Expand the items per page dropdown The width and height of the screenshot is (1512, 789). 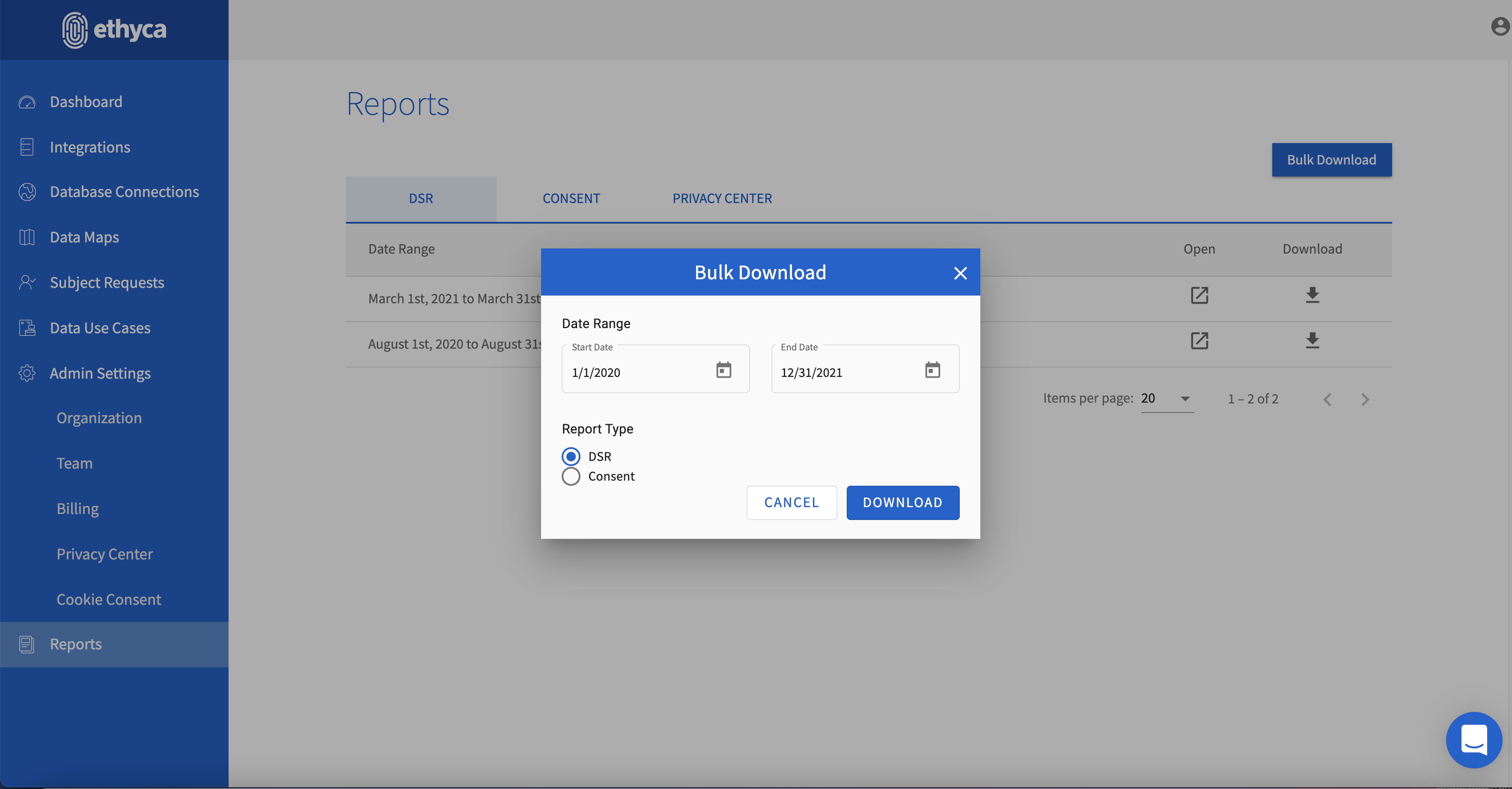1185,399
